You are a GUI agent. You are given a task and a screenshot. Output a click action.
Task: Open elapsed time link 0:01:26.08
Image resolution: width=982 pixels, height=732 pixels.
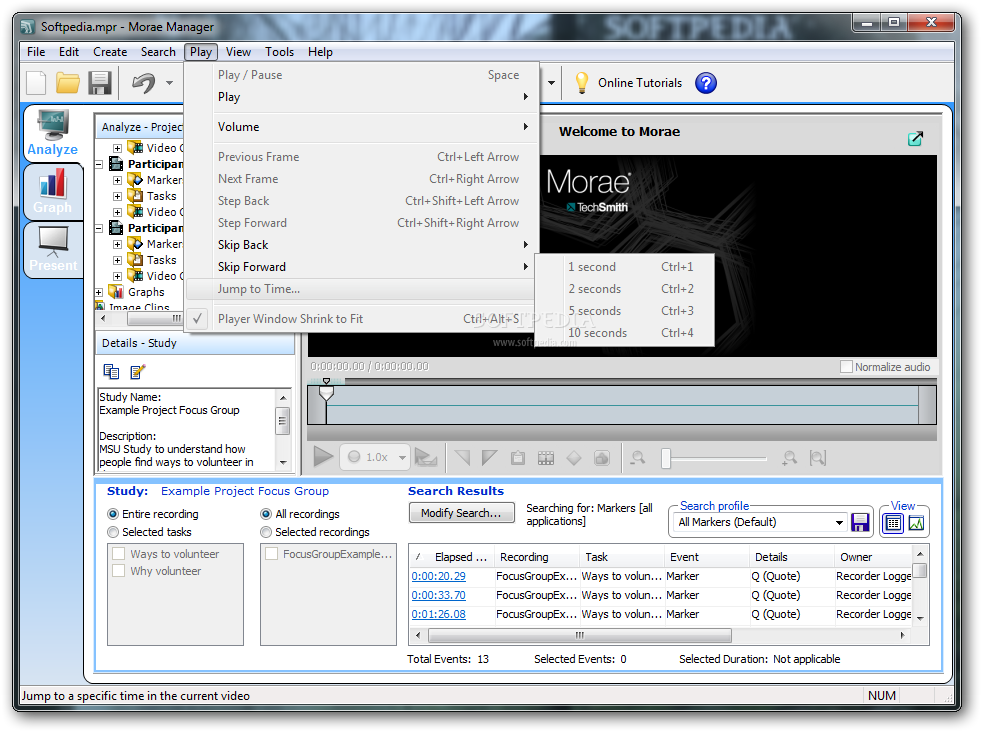tap(438, 614)
